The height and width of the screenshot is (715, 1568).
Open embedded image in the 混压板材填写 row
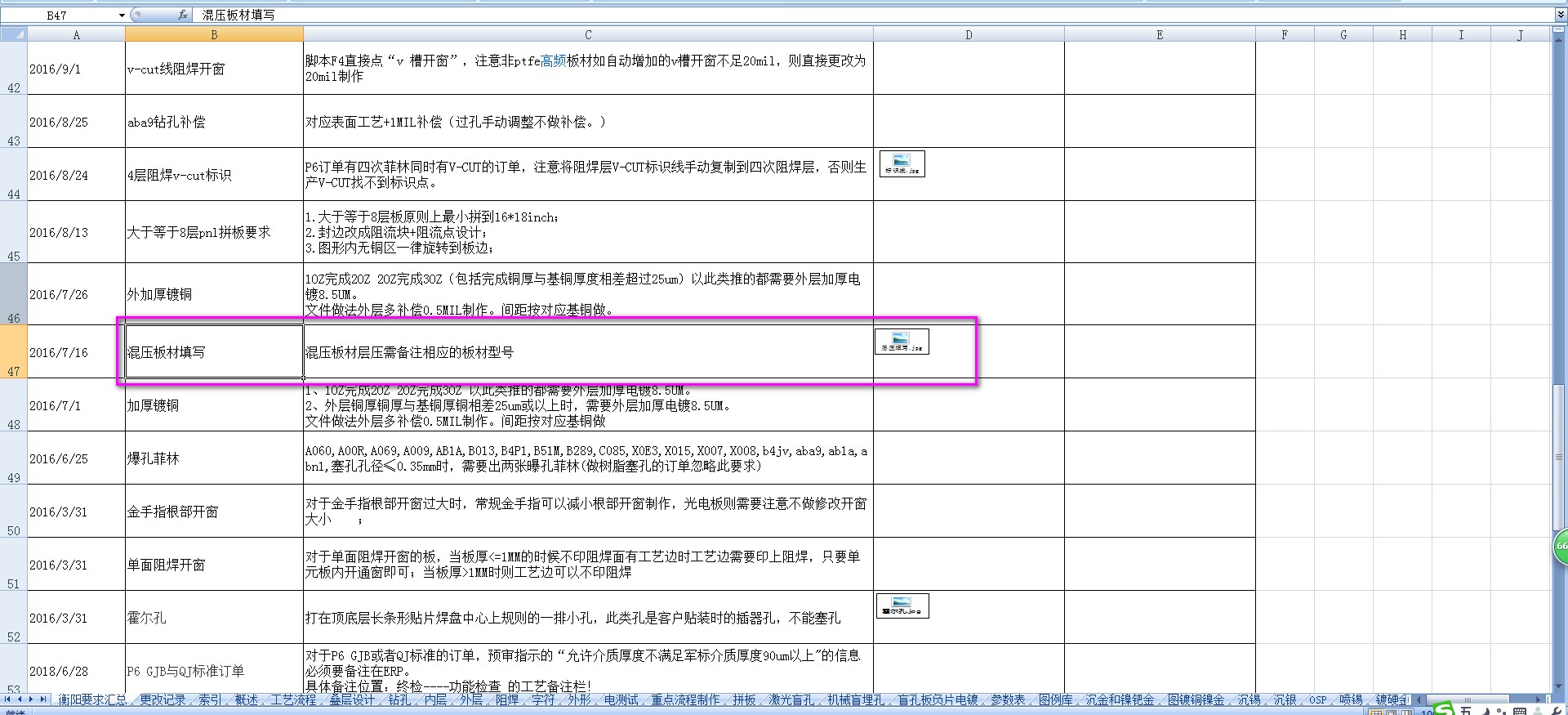tap(902, 342)
